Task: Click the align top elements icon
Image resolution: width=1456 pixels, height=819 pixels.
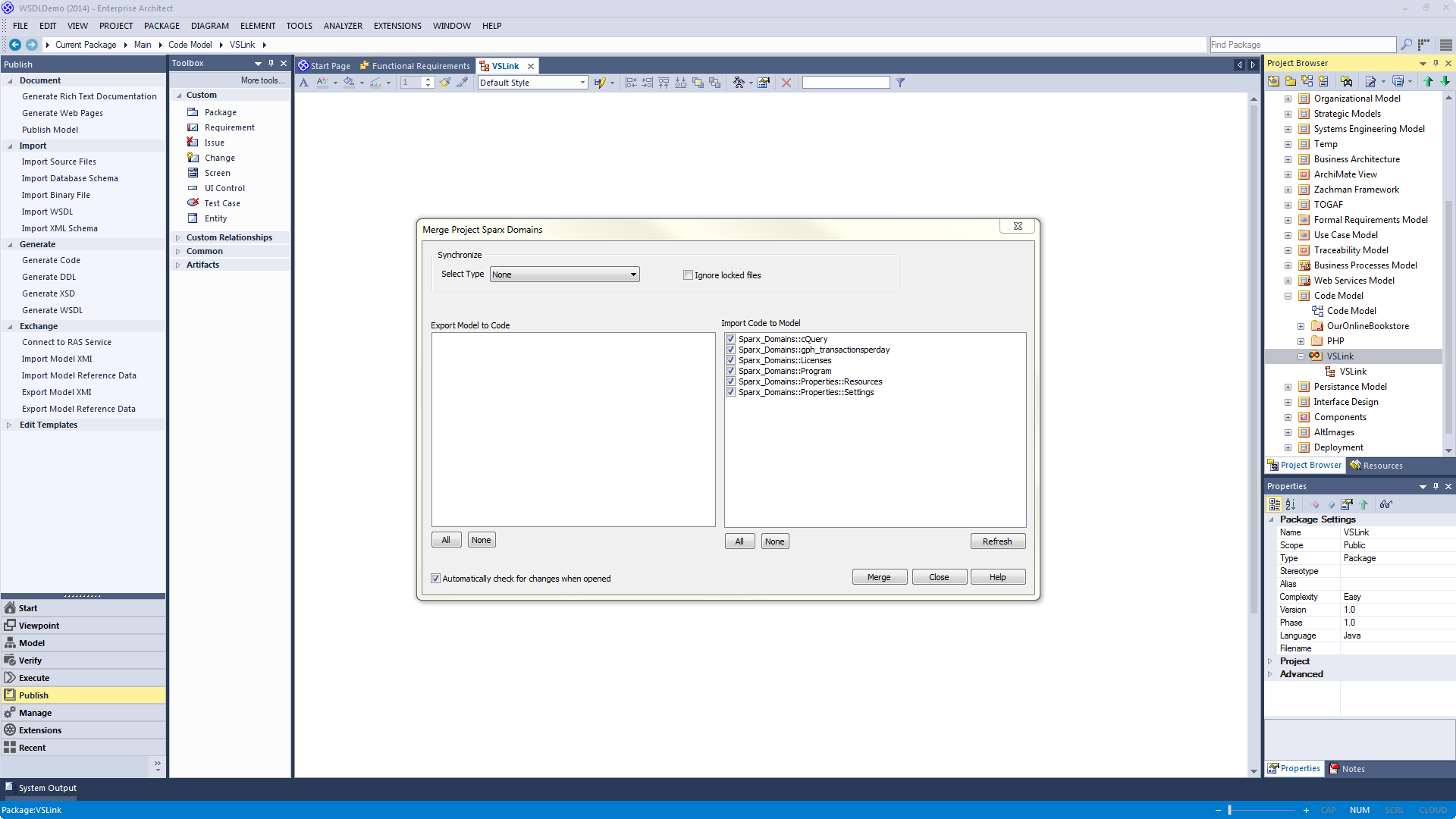Action: pos(664,83)
